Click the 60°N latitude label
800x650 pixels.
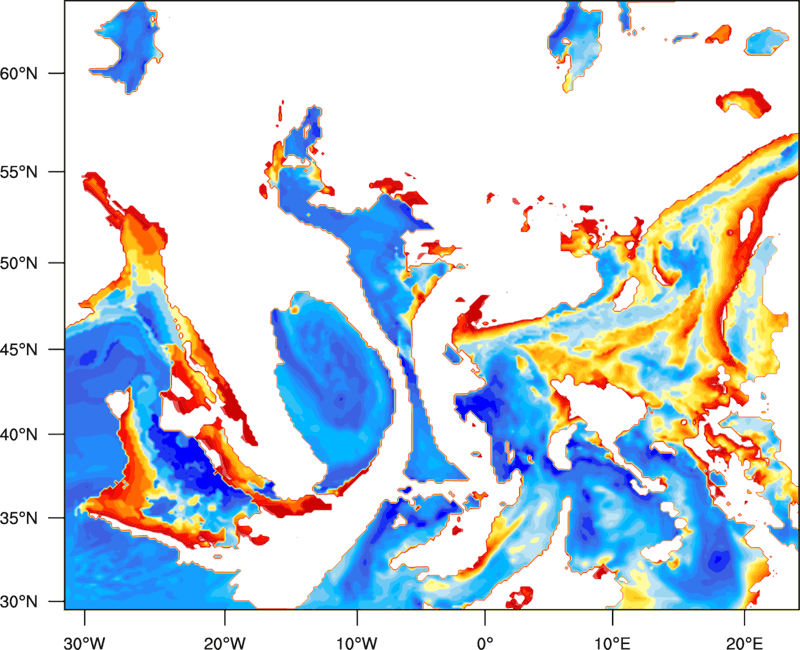click(x=19, y=73)
